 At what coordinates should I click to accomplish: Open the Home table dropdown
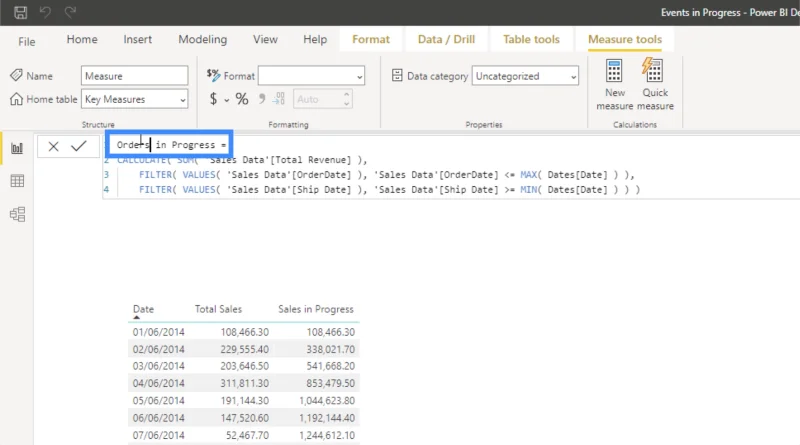pyautogui.click(x=134, y=99)
